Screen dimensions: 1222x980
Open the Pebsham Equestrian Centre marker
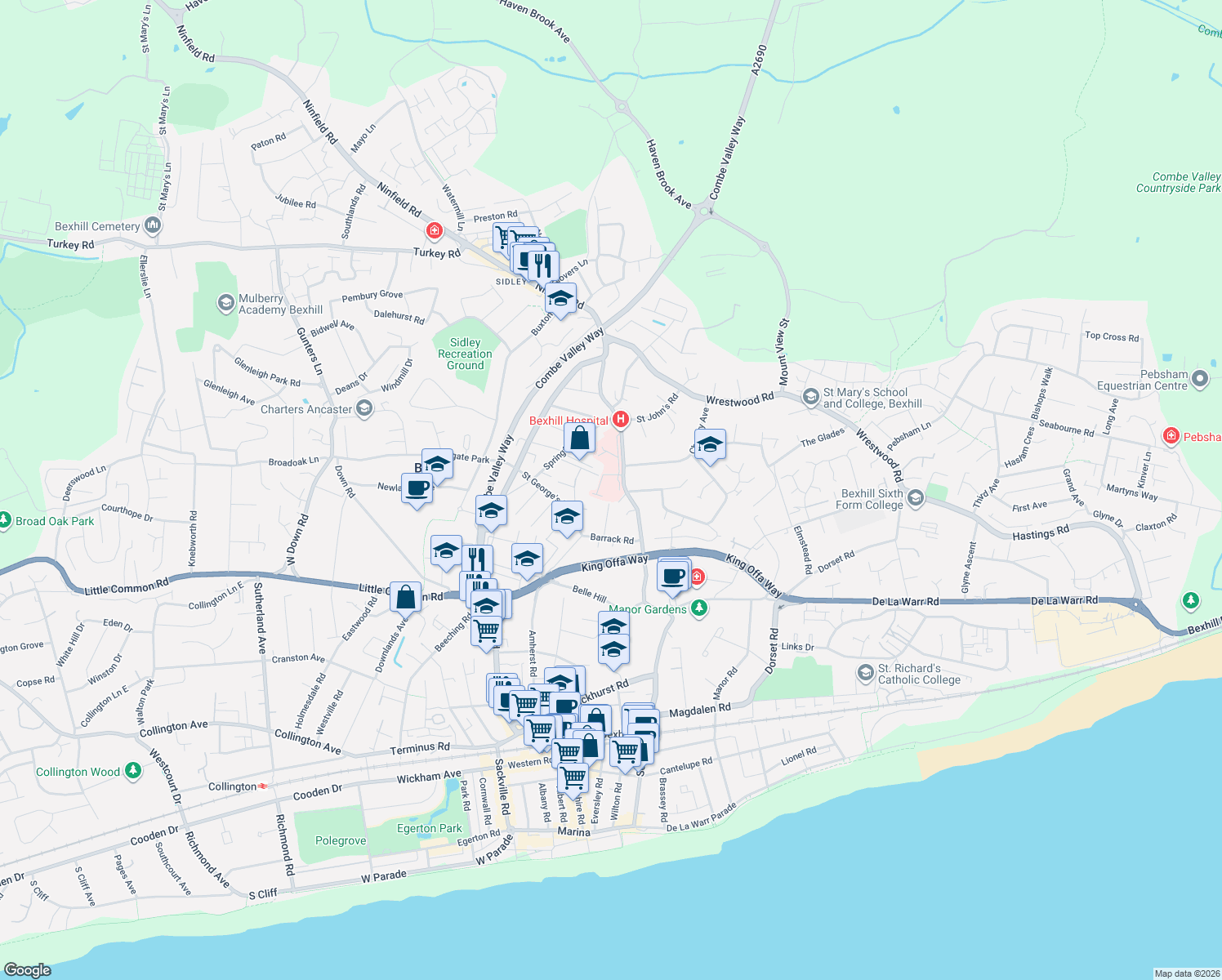1200,379
